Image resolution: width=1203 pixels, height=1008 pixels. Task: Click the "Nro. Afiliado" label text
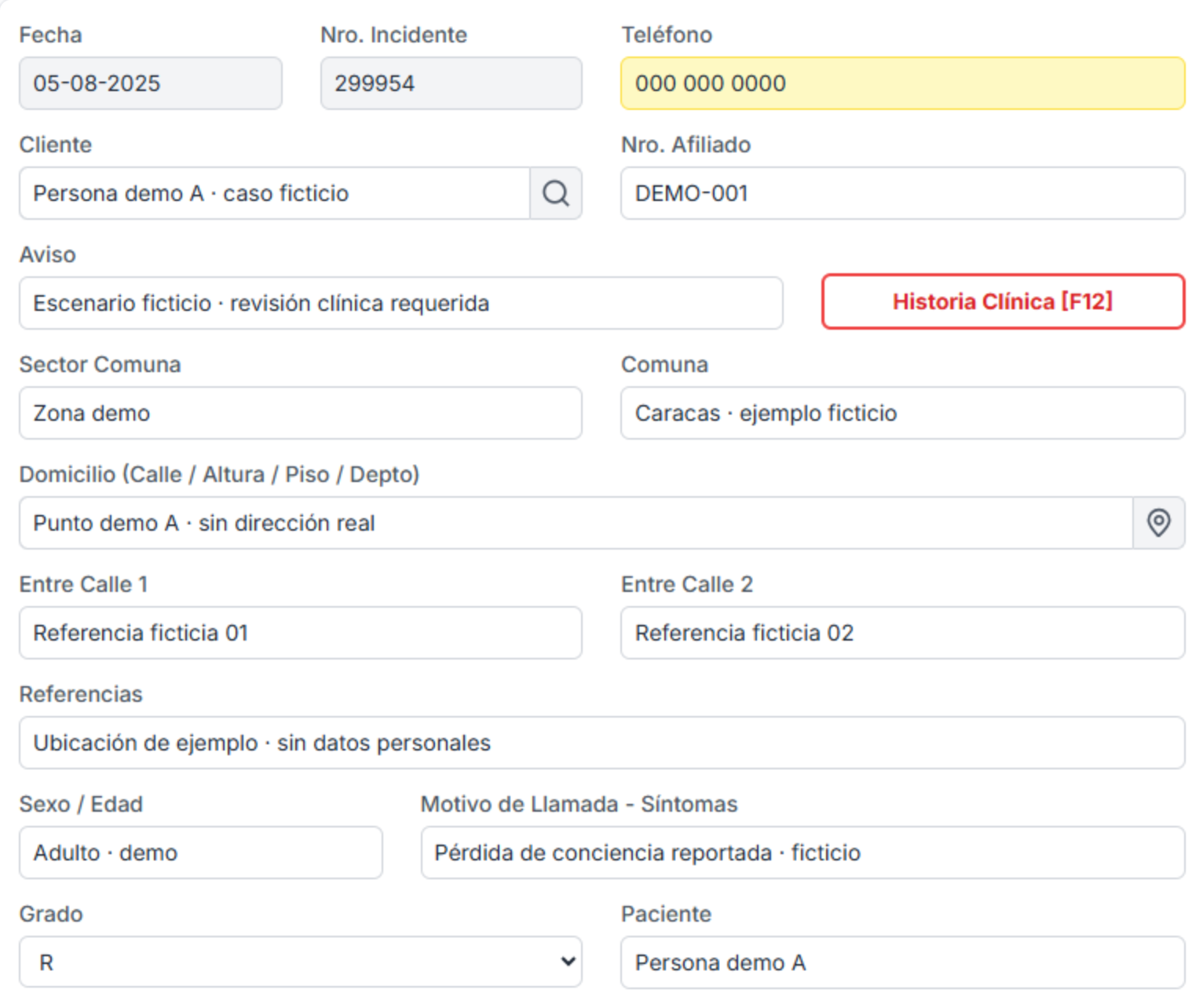[686, 145]
